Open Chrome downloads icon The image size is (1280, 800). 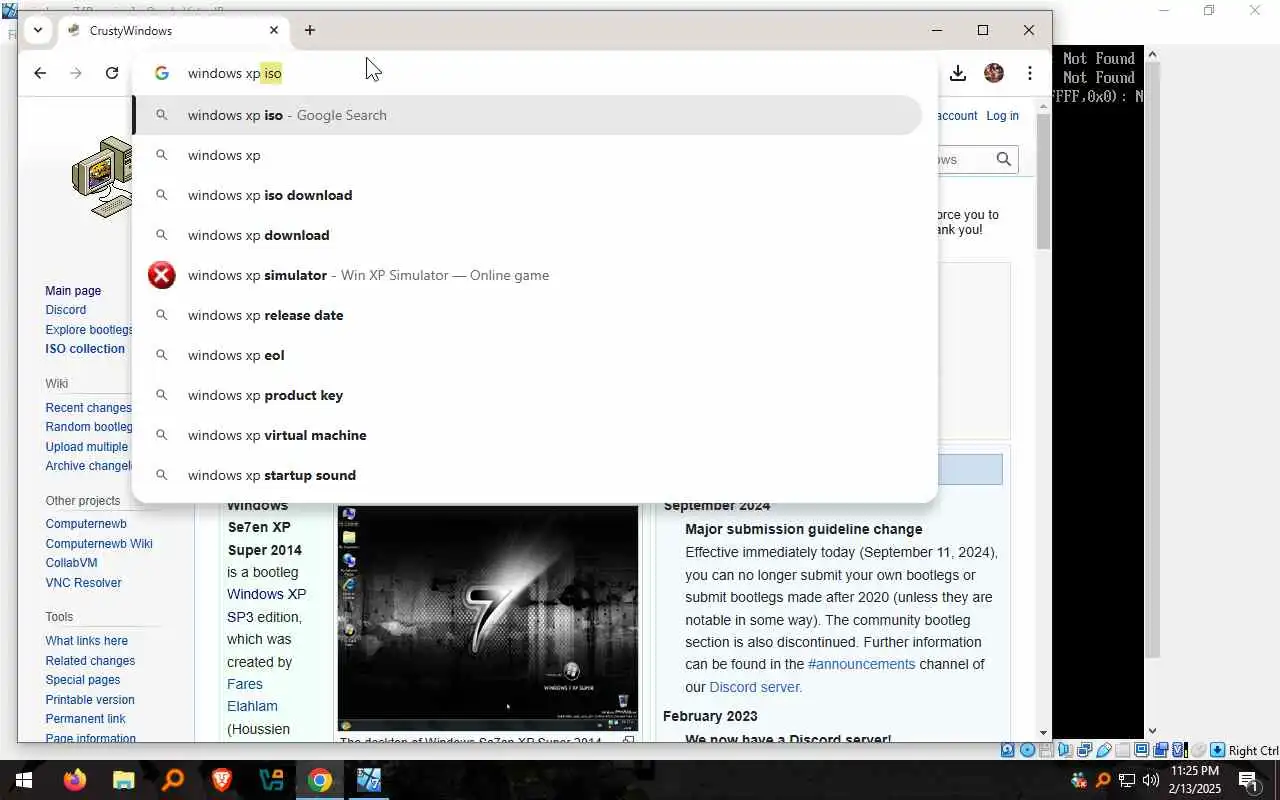[x=957, y=73]
